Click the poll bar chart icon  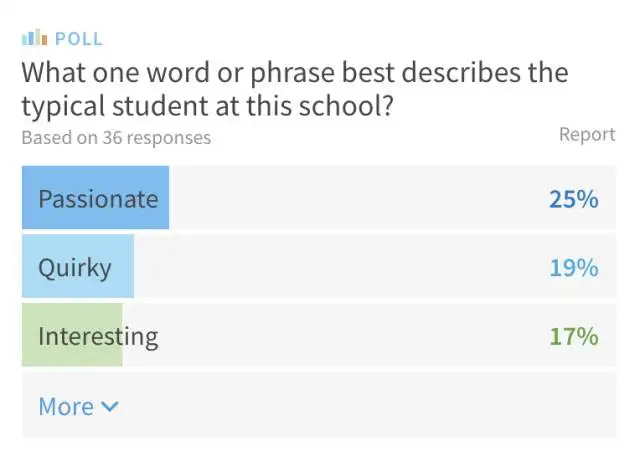pyautogui.click(x=34, y=40)
